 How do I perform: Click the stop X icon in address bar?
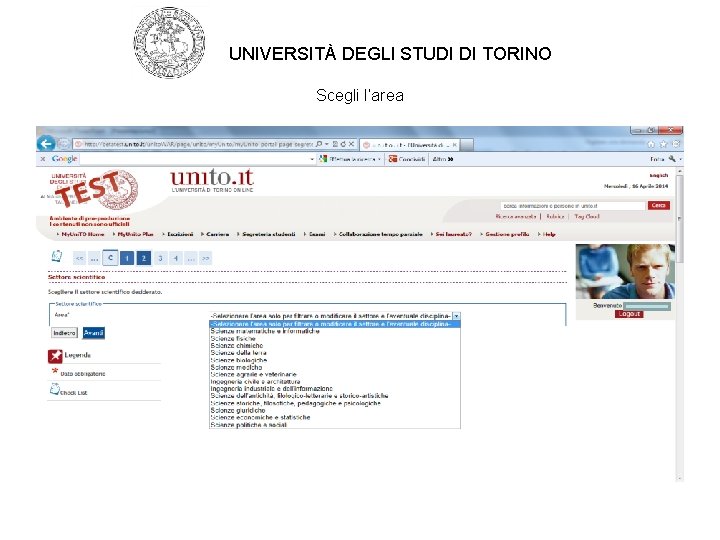point(351,144)
